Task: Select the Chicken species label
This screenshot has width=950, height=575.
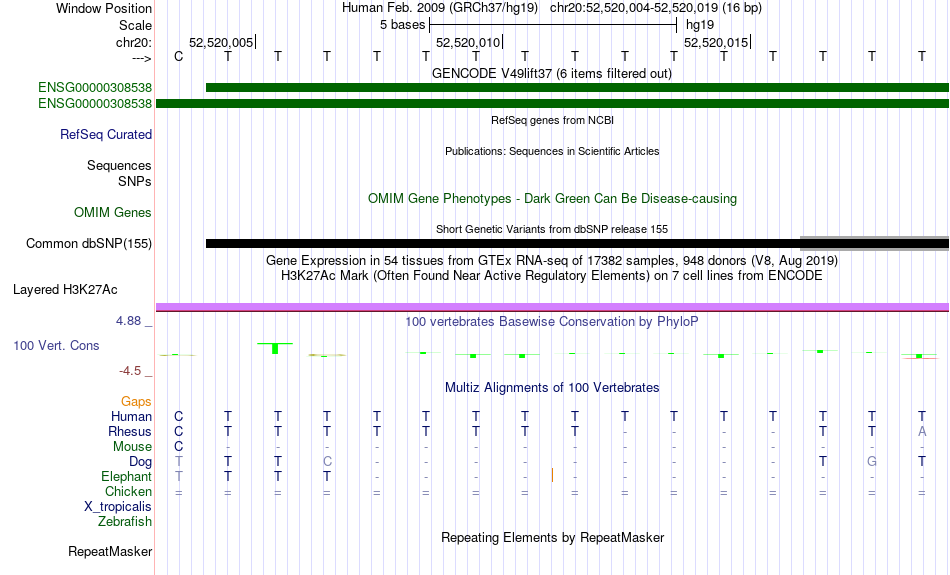Action: [x=128, y=491]
